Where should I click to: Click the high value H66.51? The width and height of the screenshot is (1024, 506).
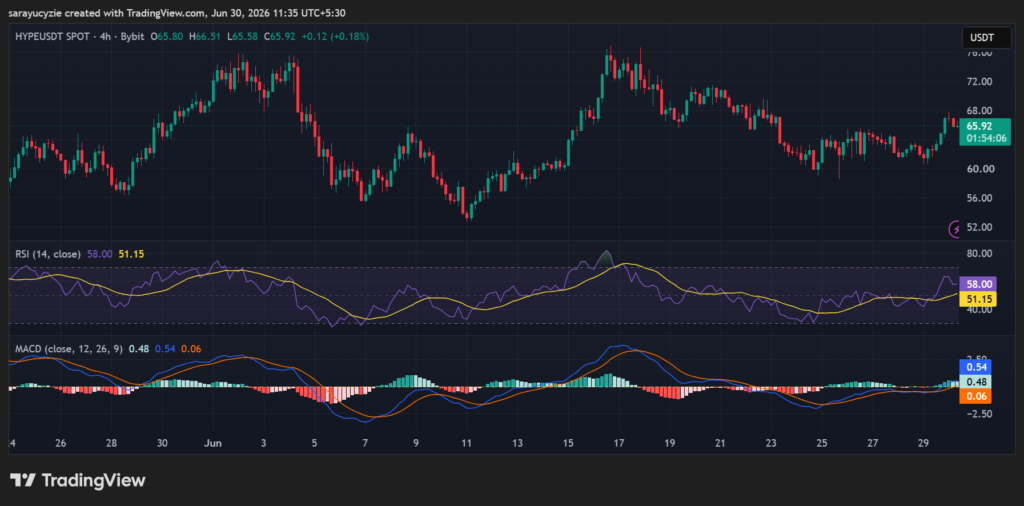tap(204, 37)
